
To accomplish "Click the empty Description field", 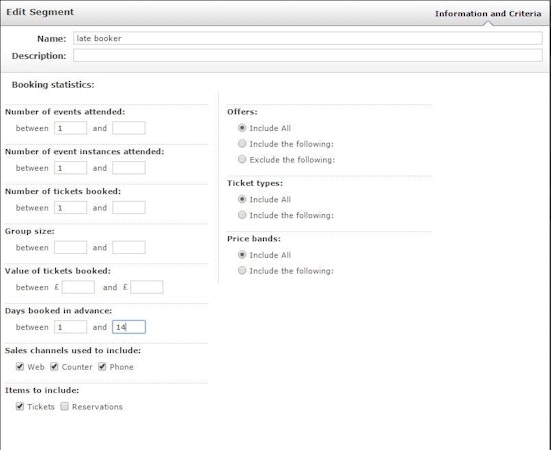I will point(307,56).
